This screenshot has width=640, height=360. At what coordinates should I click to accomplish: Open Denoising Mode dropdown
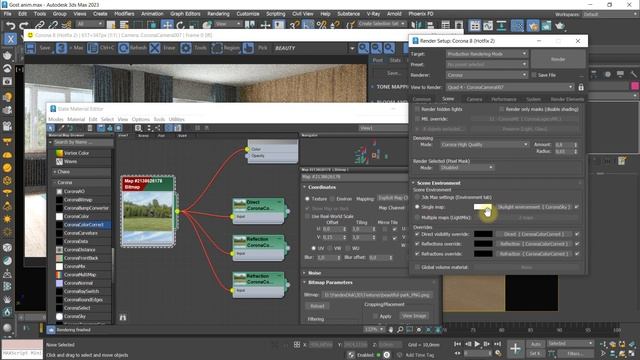(x=484, y=144)
